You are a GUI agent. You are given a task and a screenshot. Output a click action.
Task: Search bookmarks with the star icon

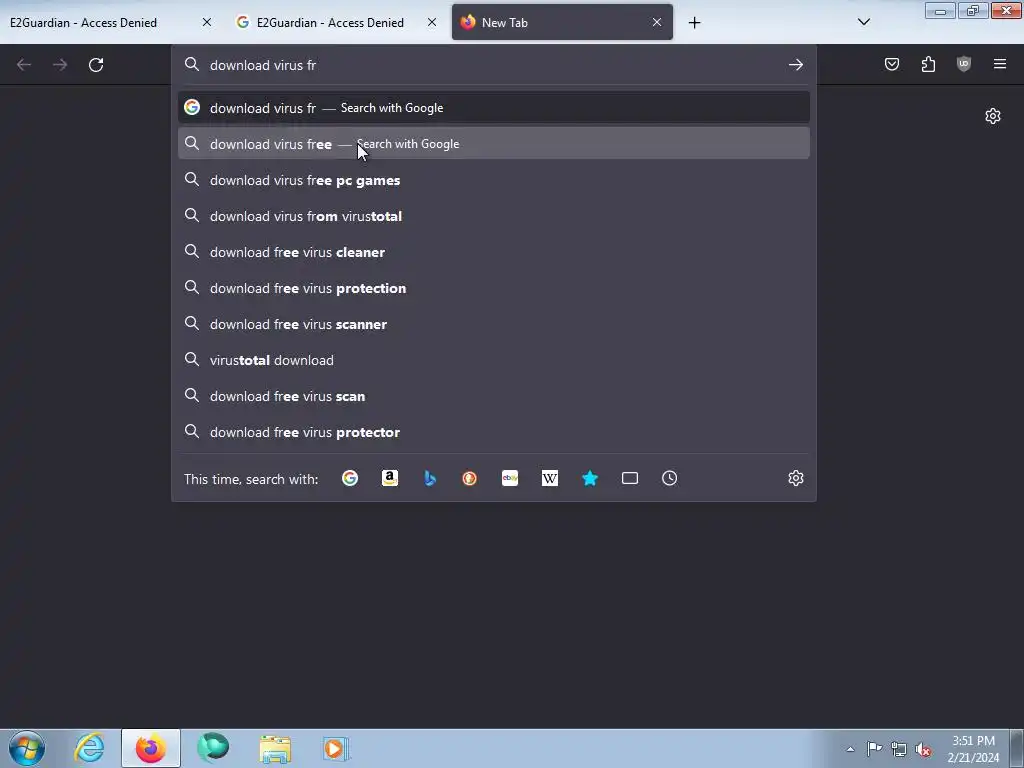click(590, 479)
